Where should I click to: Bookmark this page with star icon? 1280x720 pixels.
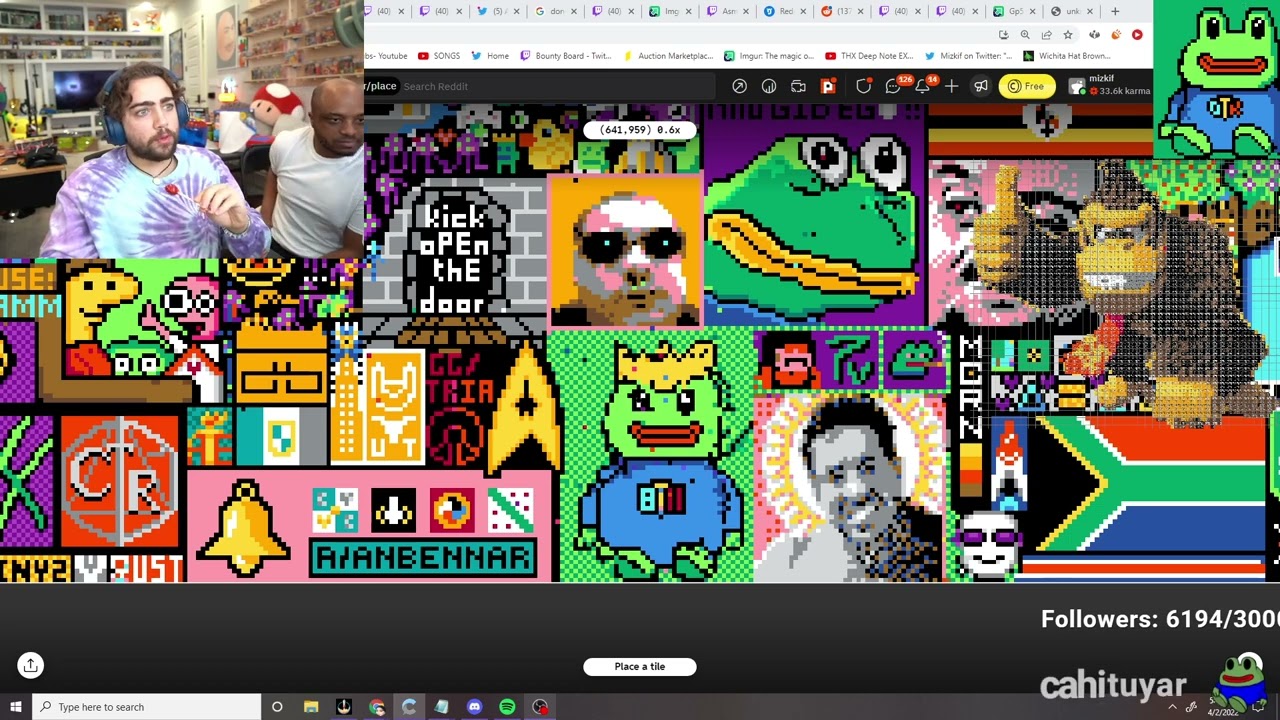[1068, 35]
